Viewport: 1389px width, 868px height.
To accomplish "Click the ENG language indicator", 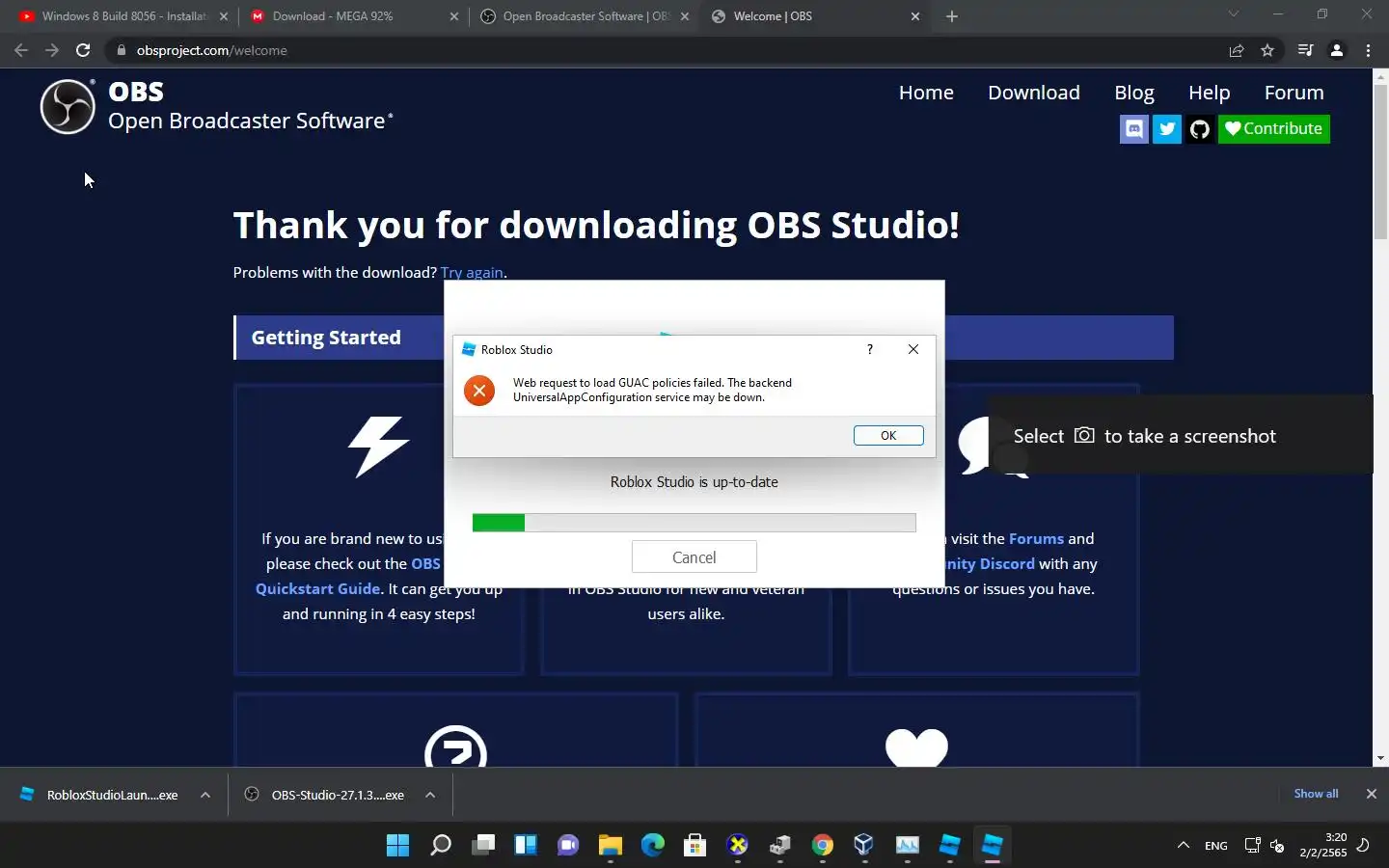I will coord(1215,846).
